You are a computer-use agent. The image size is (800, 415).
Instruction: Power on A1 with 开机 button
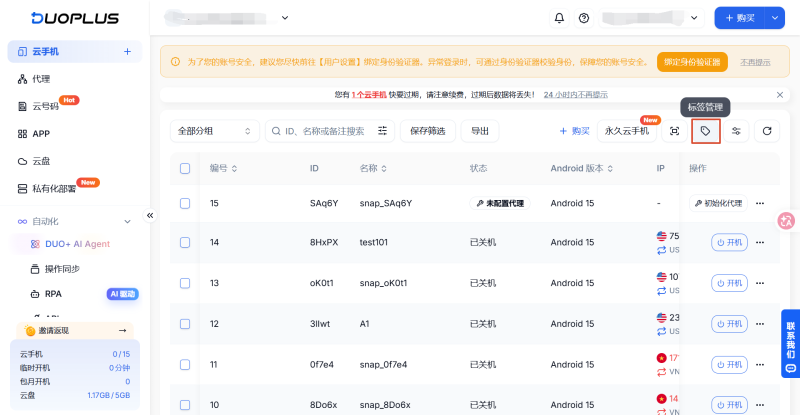click(729, 324)
